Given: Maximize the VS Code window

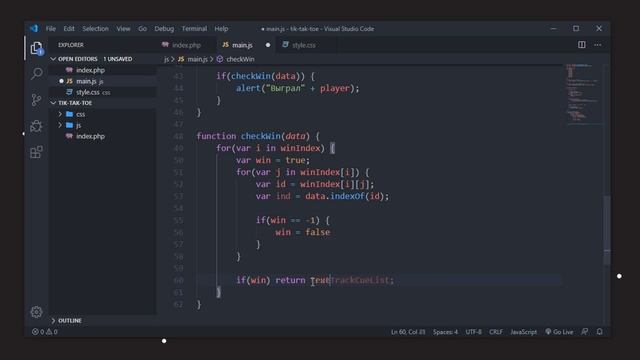Looking at the screenshot, I should (x=576, y=29).
